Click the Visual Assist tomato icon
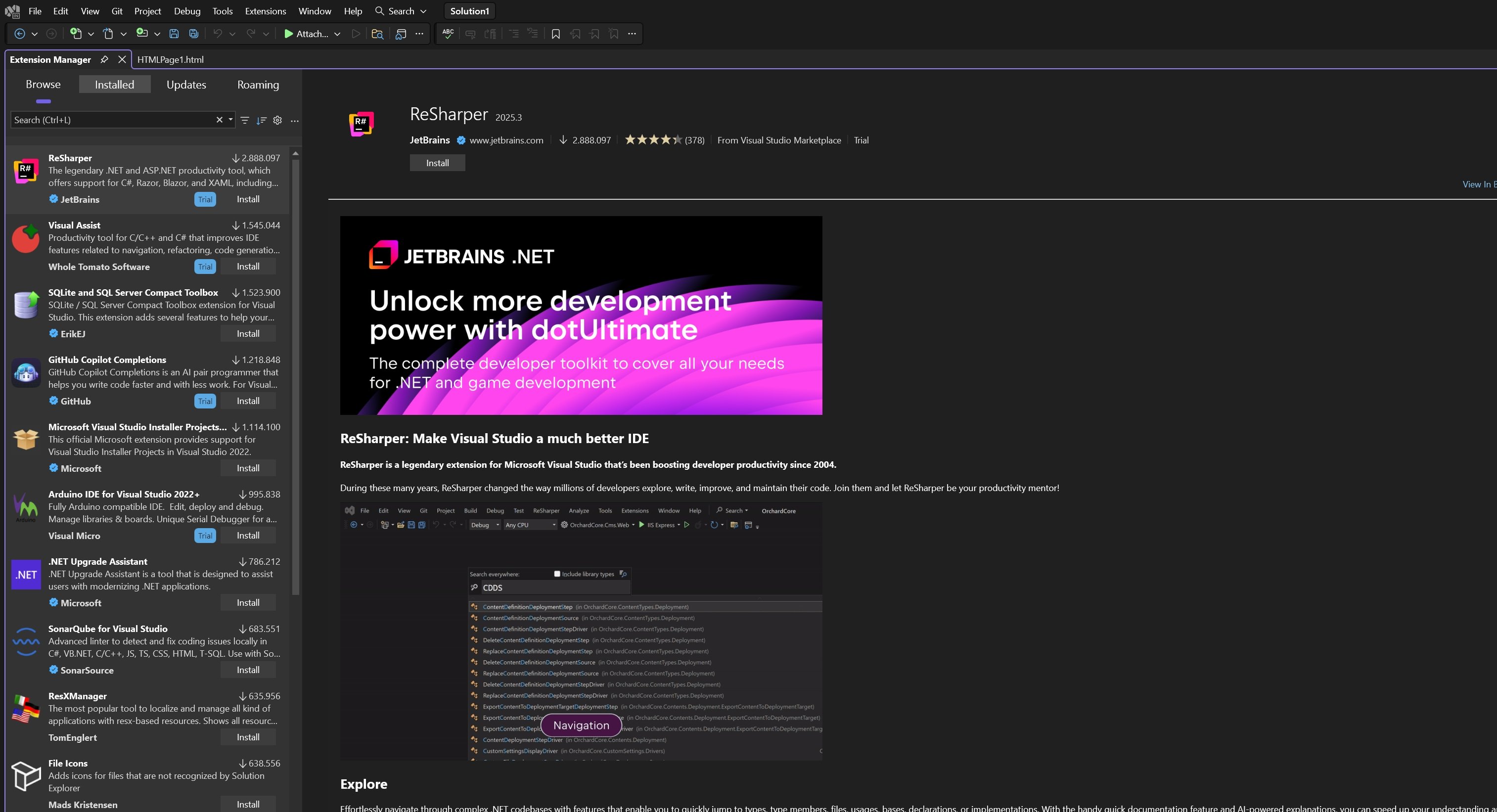This screenshot has height=812, width=1497. (26, 238)
